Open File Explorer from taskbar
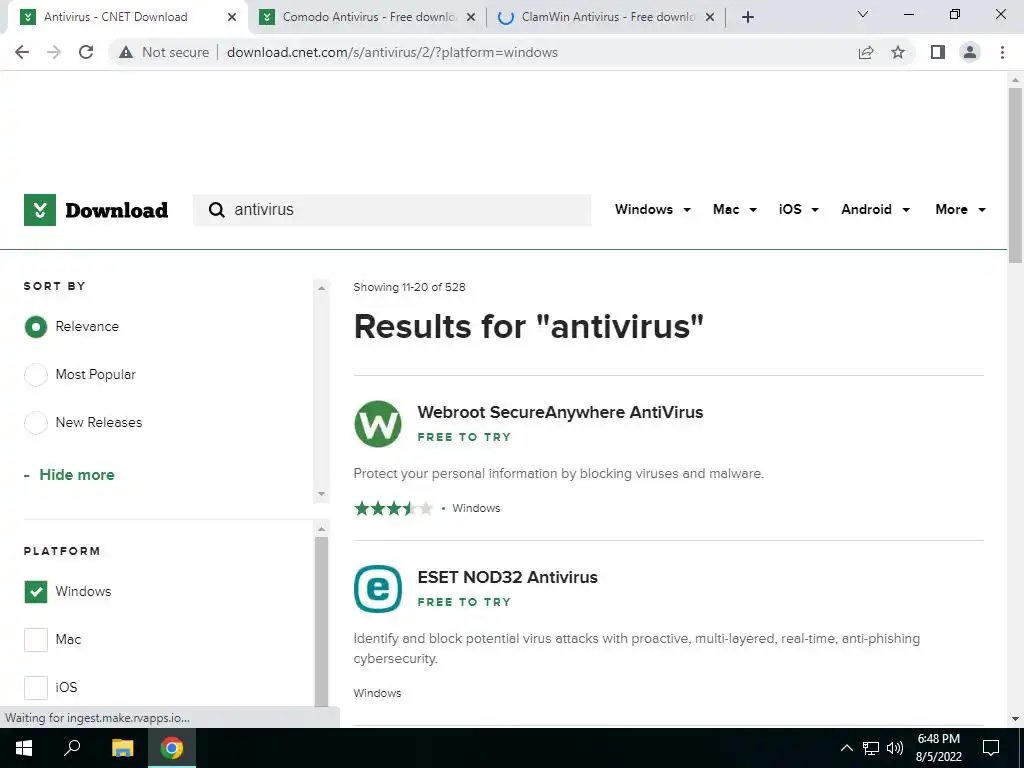This screenshot has width=1024, height=768. 122,748
